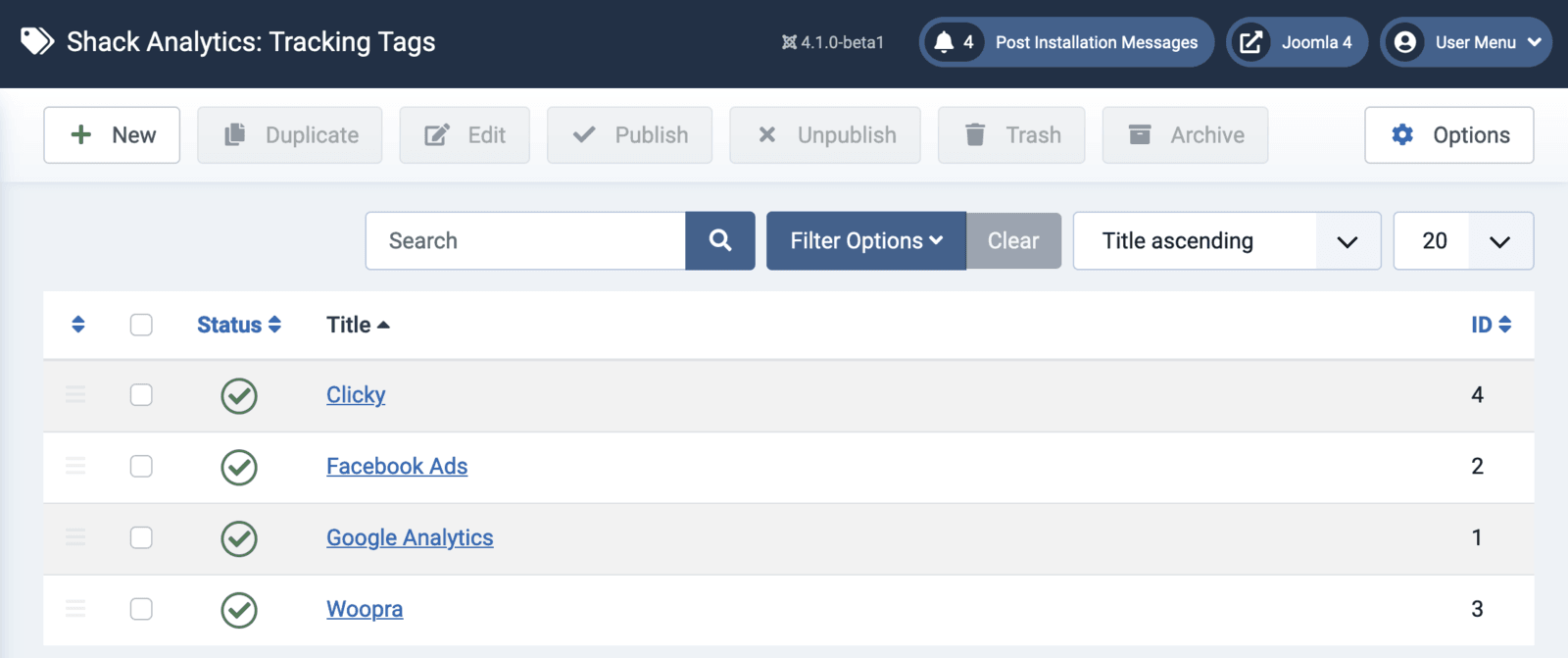1568x658 pixels.
Task: Sort the table by Status column
Action: [239, 325]
